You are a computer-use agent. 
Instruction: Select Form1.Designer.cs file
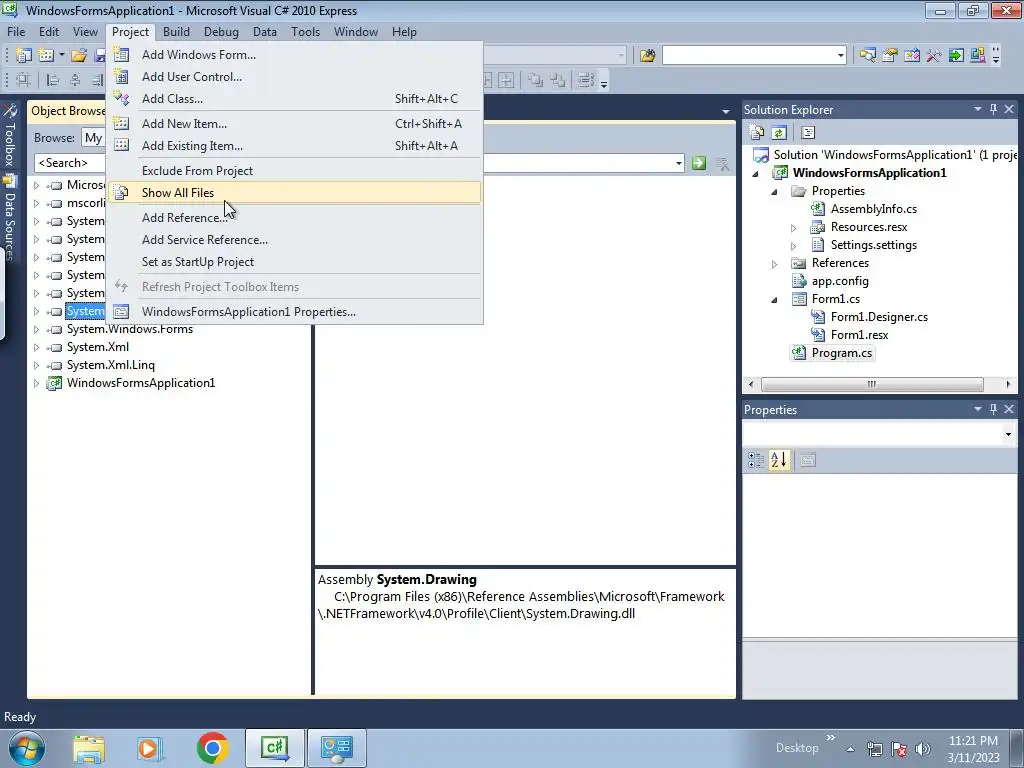(x=879, y=317)
